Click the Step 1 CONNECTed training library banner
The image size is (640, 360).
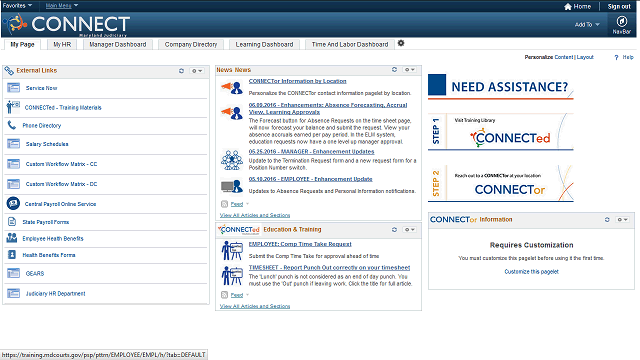501,131
